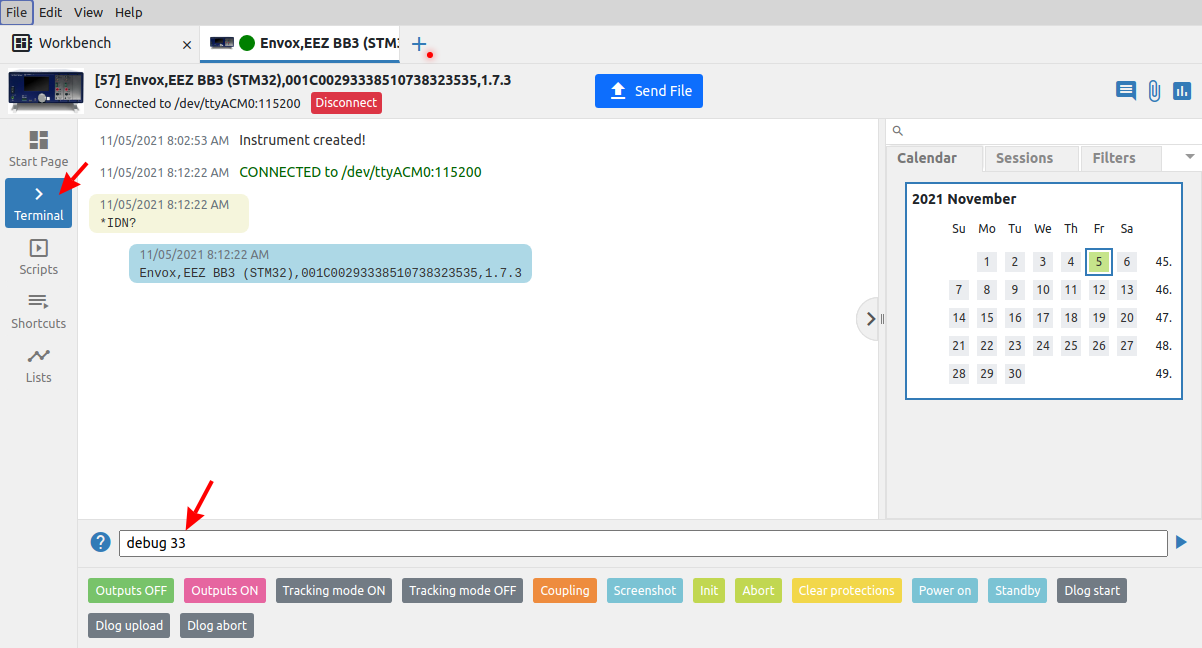Open the command help question icon
The image size is (1202, 648).
100,542
